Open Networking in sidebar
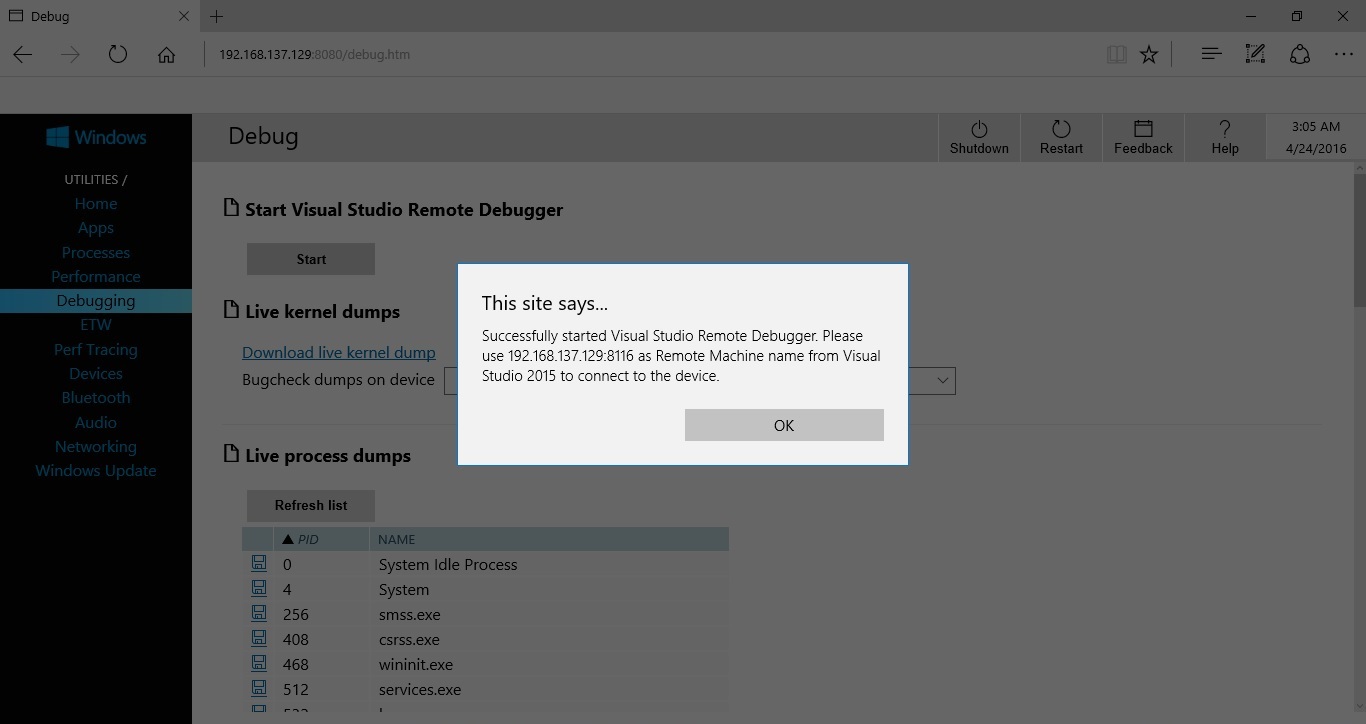Image resolution: width=1366 pixels, height=724 pixels. (x=96, y=447)
